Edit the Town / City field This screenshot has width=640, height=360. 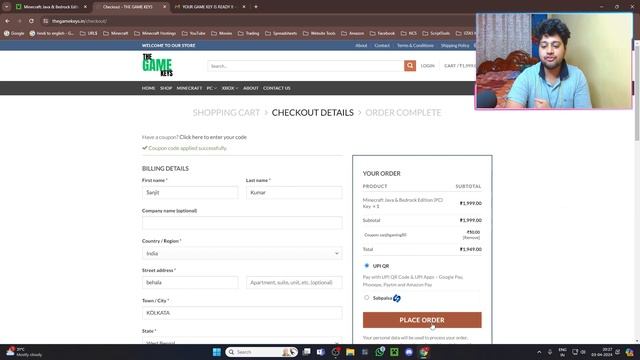242,313
